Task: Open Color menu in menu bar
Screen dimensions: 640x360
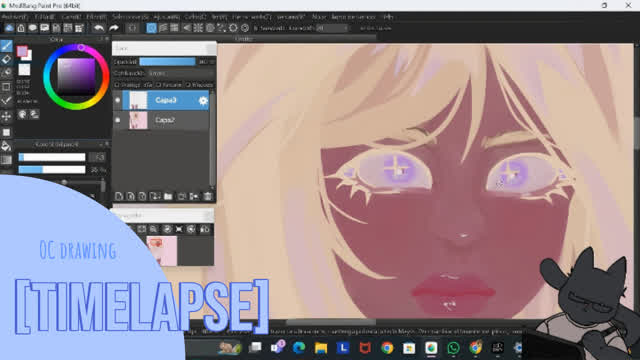Action: 195,17
